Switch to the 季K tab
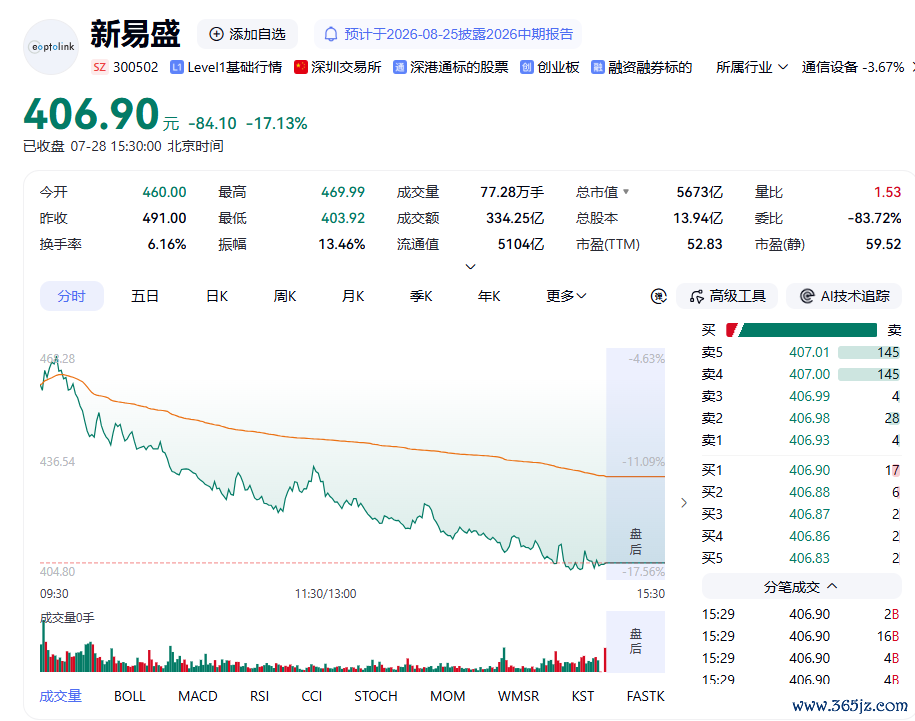The width and height of the screenshot is (915, 721). 421,296
